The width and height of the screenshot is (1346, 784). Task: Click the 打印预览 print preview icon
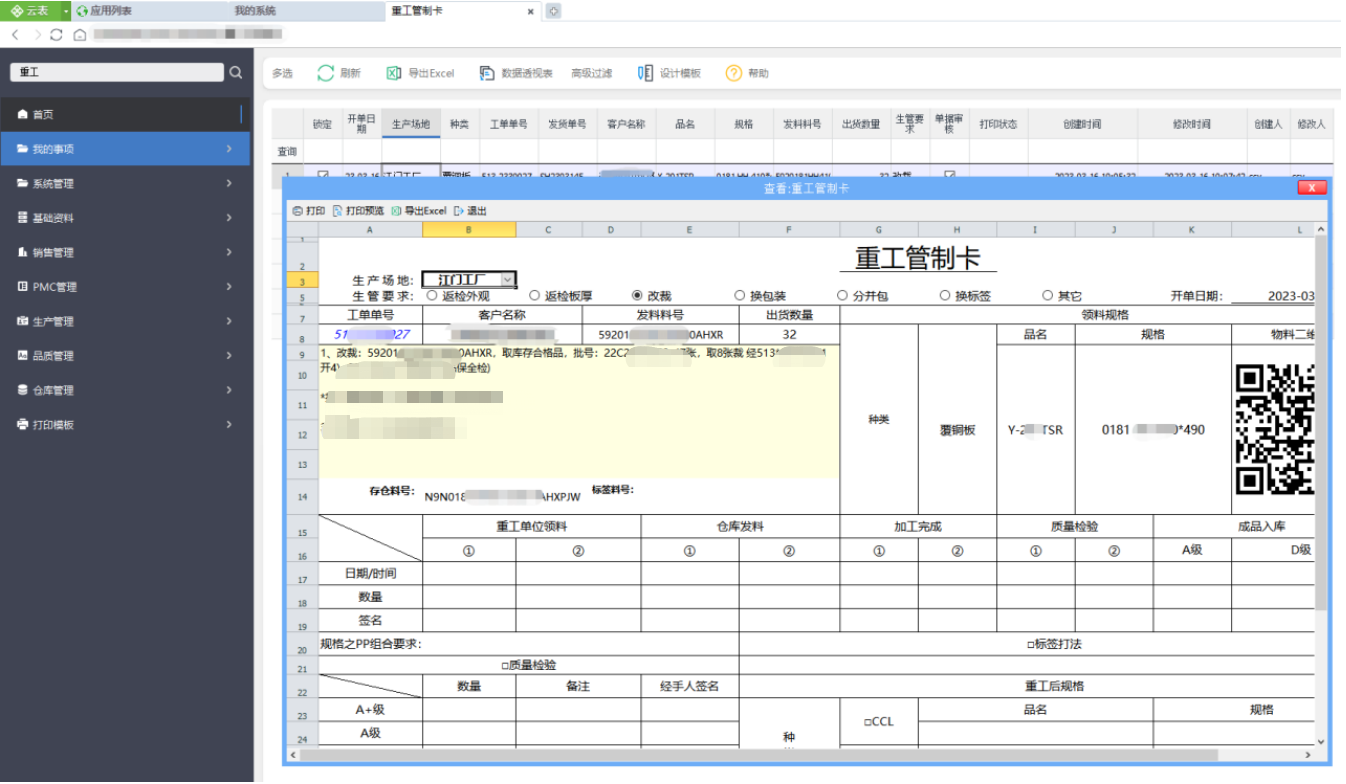(338, 211)
